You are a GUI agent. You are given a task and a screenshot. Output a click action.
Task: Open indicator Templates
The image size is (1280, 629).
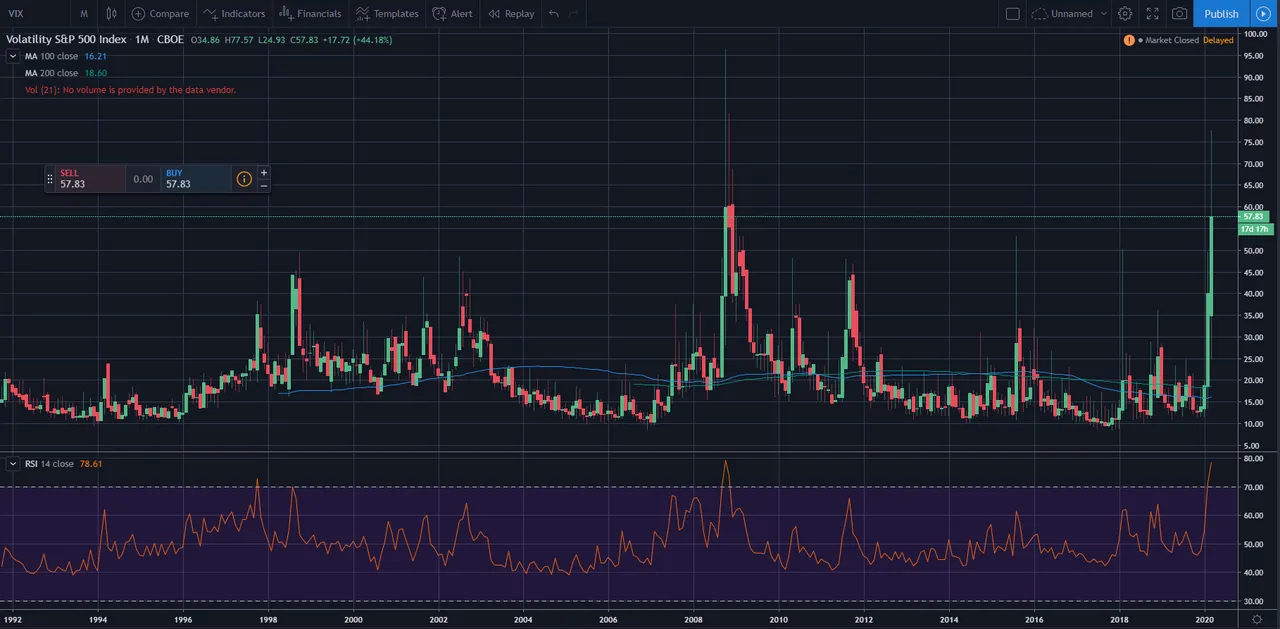pos(387,14)
